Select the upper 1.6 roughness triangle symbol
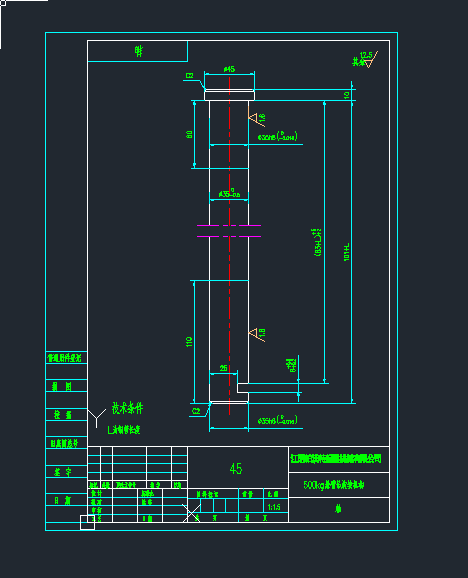Screen dimensions: 468x578 (x=257, y=119)
